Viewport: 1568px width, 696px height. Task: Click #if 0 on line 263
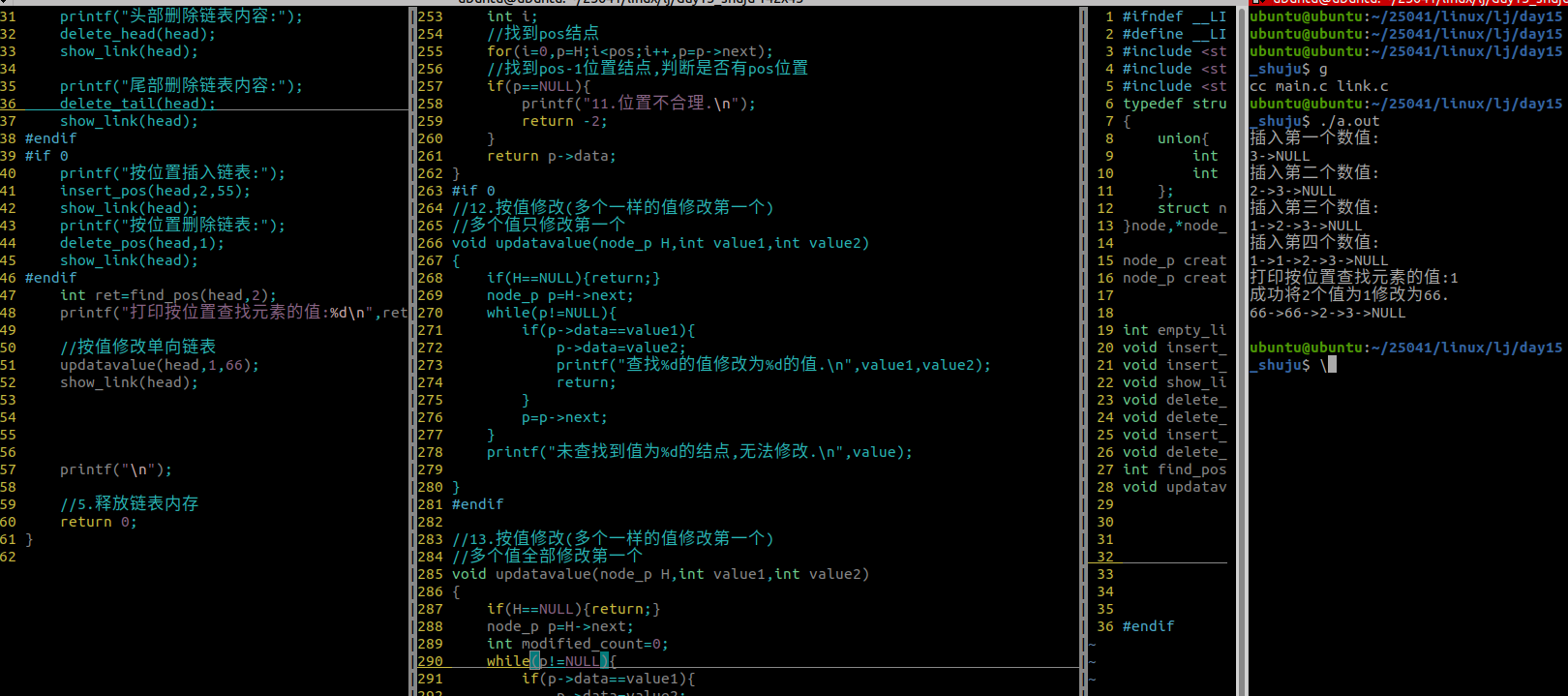(473, 191)
